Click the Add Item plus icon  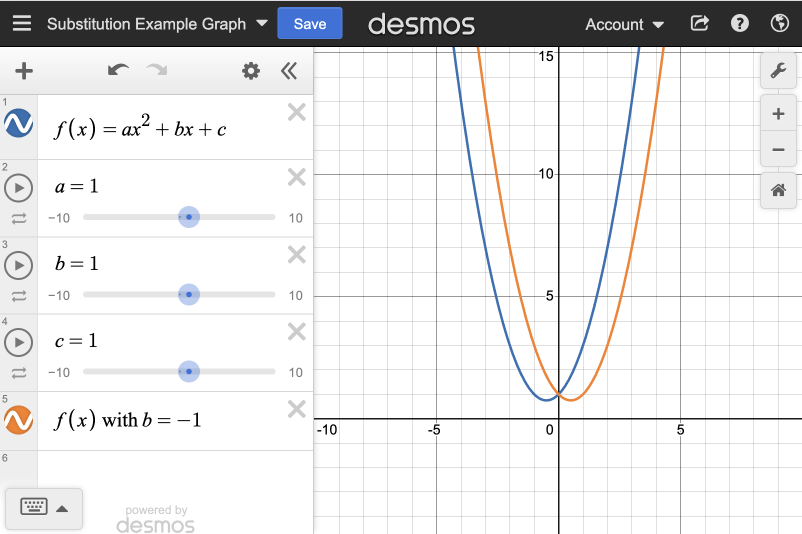(x=24, y=71)
